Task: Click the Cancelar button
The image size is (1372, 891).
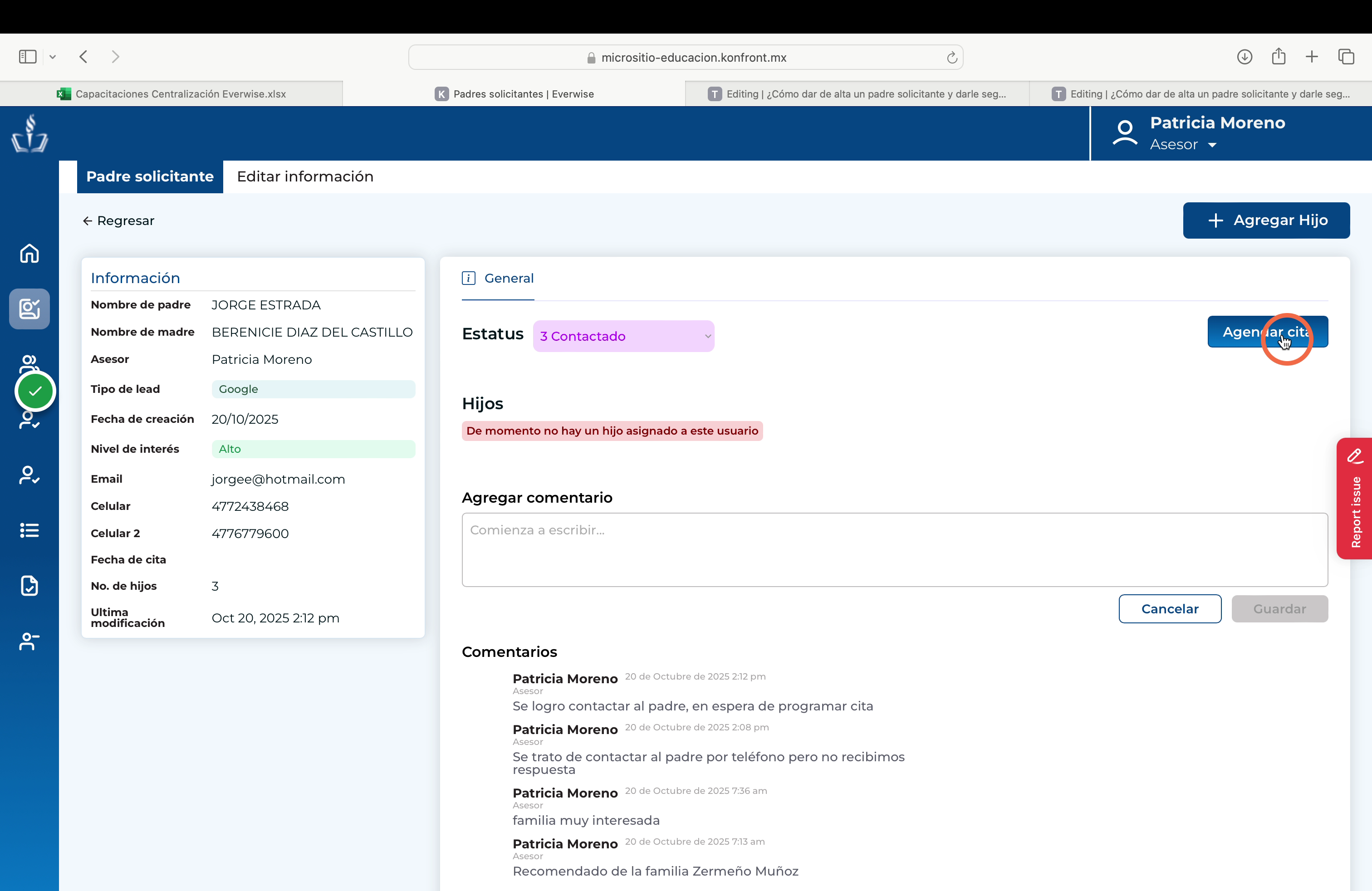Action: pos(1170,609)
